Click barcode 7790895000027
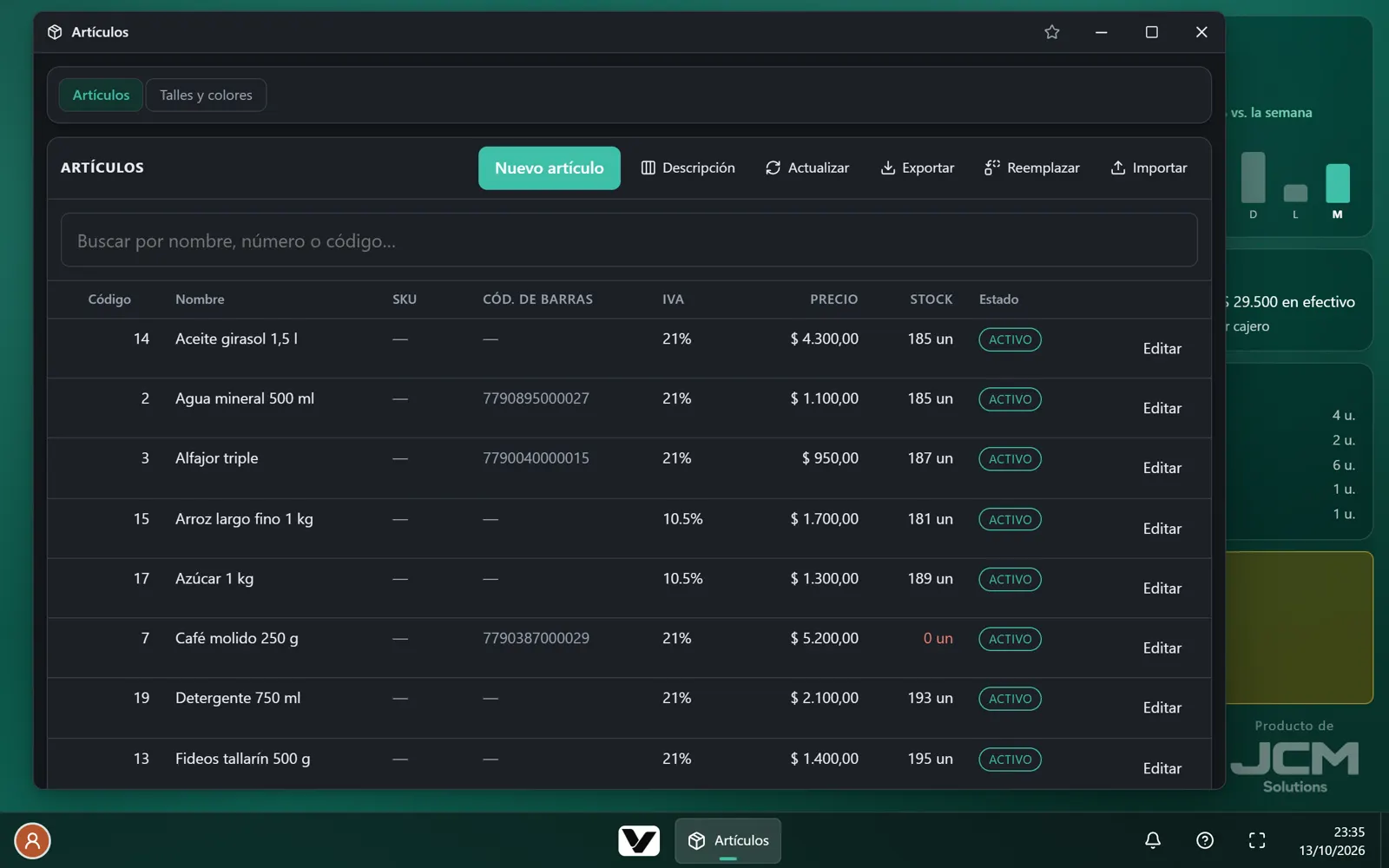Screen dimensions: 1389x868 [x=536, y=398]
